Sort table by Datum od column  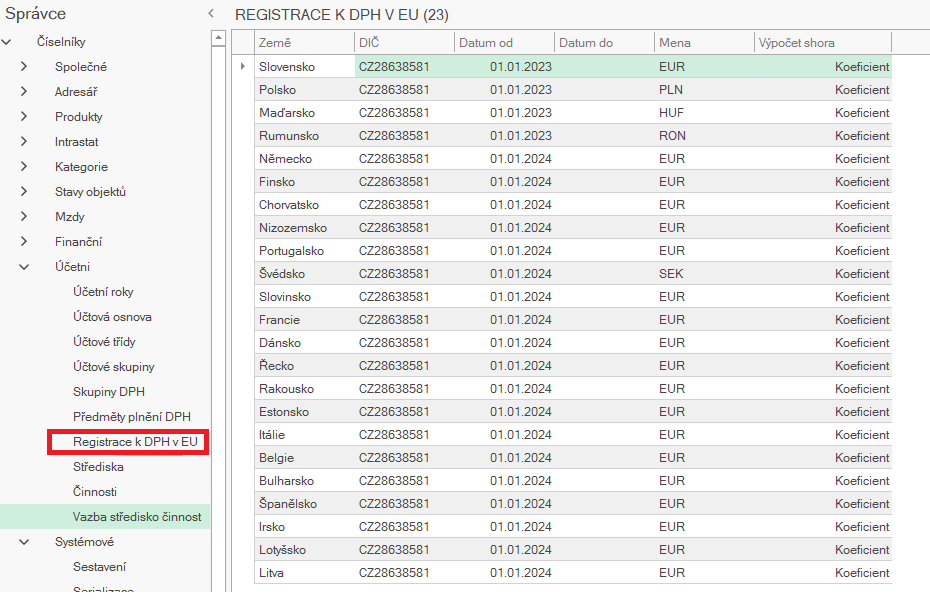point(505,43)
